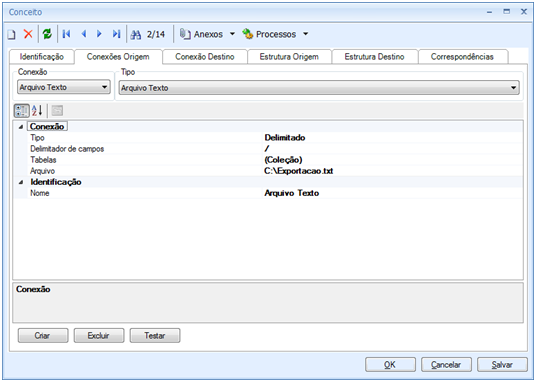Viewport: 536px width, 382px height.
Task: Go to next record arrow
Action: coord(99,34)
